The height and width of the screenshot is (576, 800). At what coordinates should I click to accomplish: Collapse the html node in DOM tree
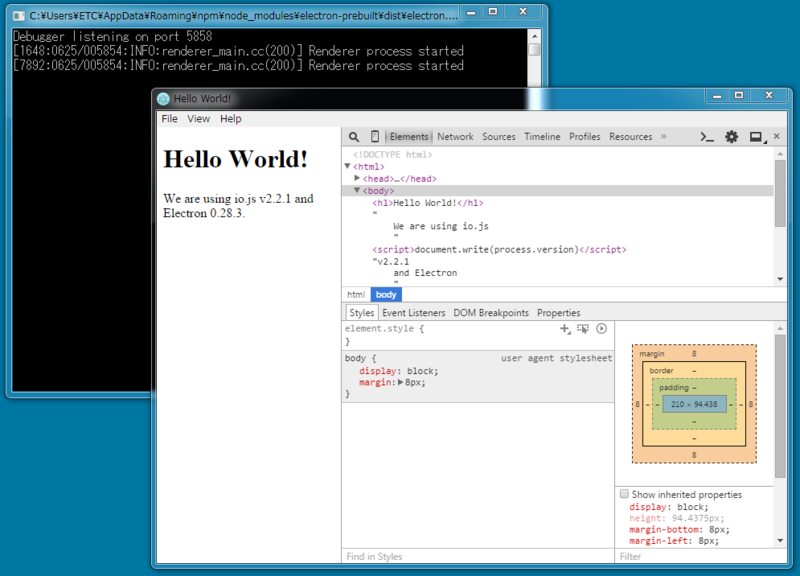point(347,166)
